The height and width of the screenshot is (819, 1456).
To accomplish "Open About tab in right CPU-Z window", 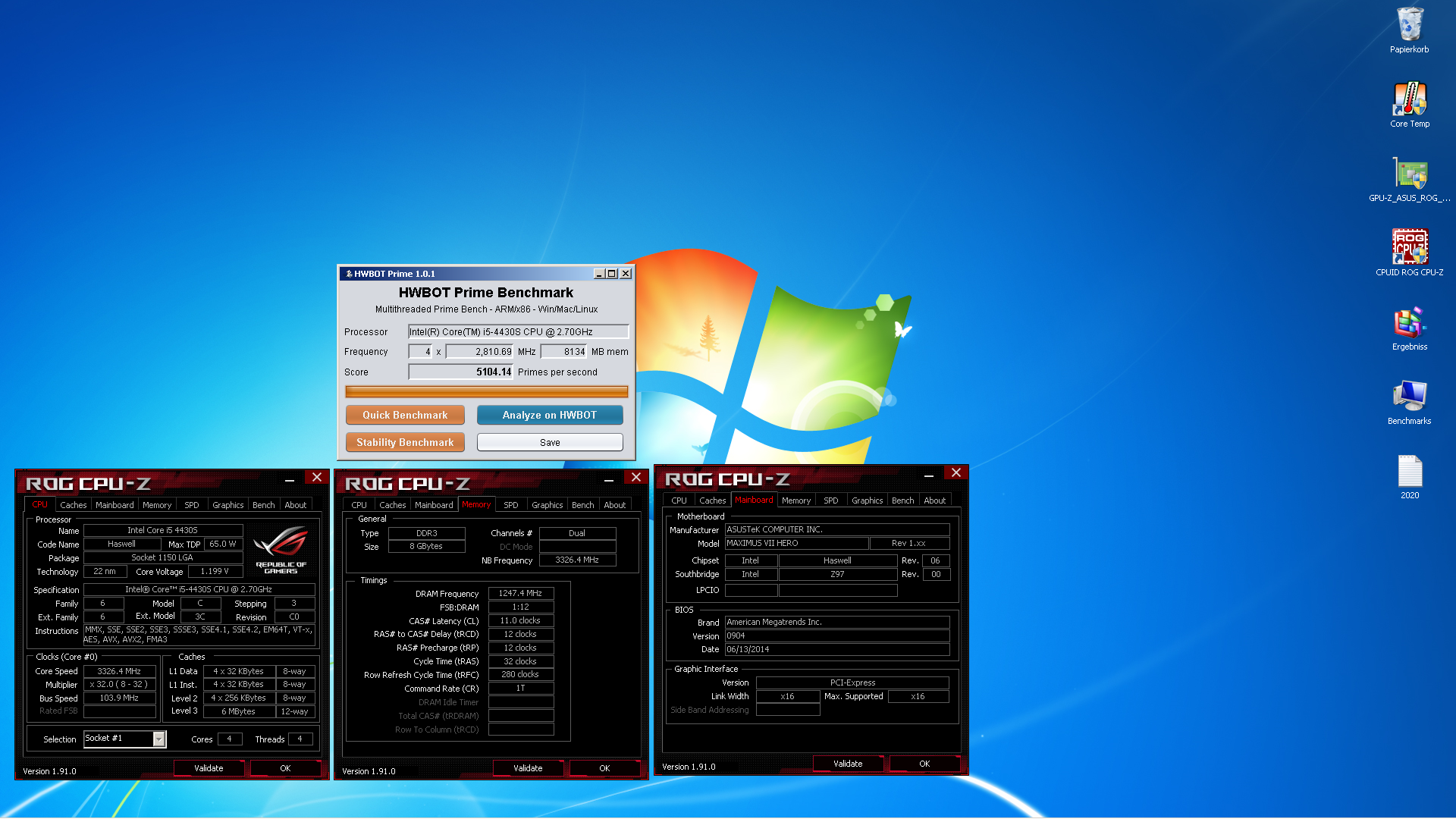I will pyautogui.click(x=935, y=500).
